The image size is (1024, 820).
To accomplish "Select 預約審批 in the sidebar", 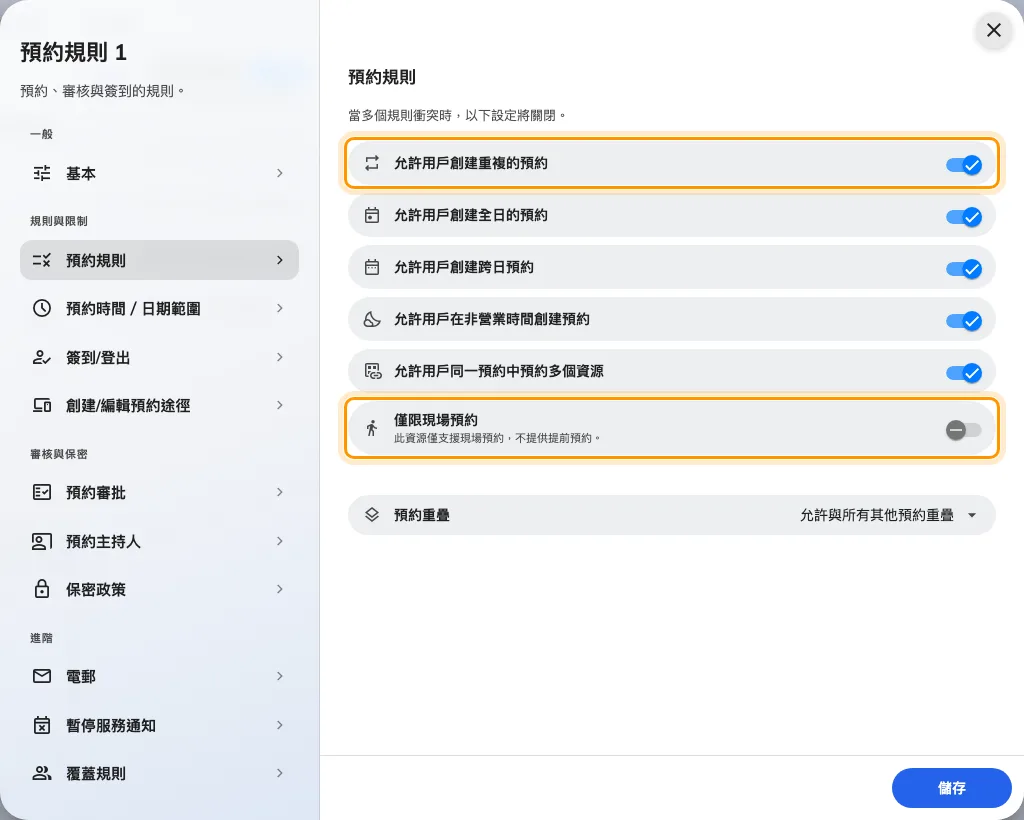I will 159,492.
